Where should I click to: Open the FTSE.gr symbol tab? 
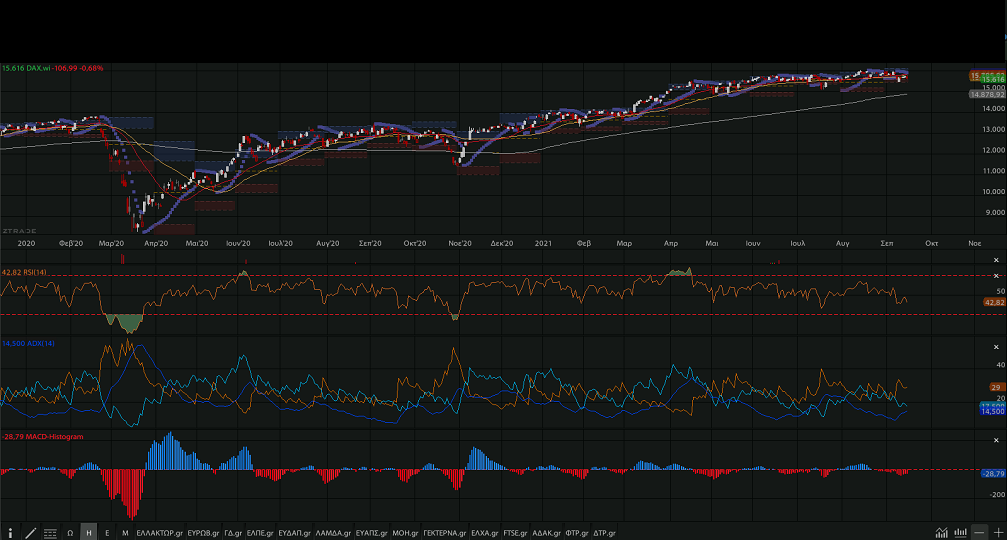coord(515,533)
